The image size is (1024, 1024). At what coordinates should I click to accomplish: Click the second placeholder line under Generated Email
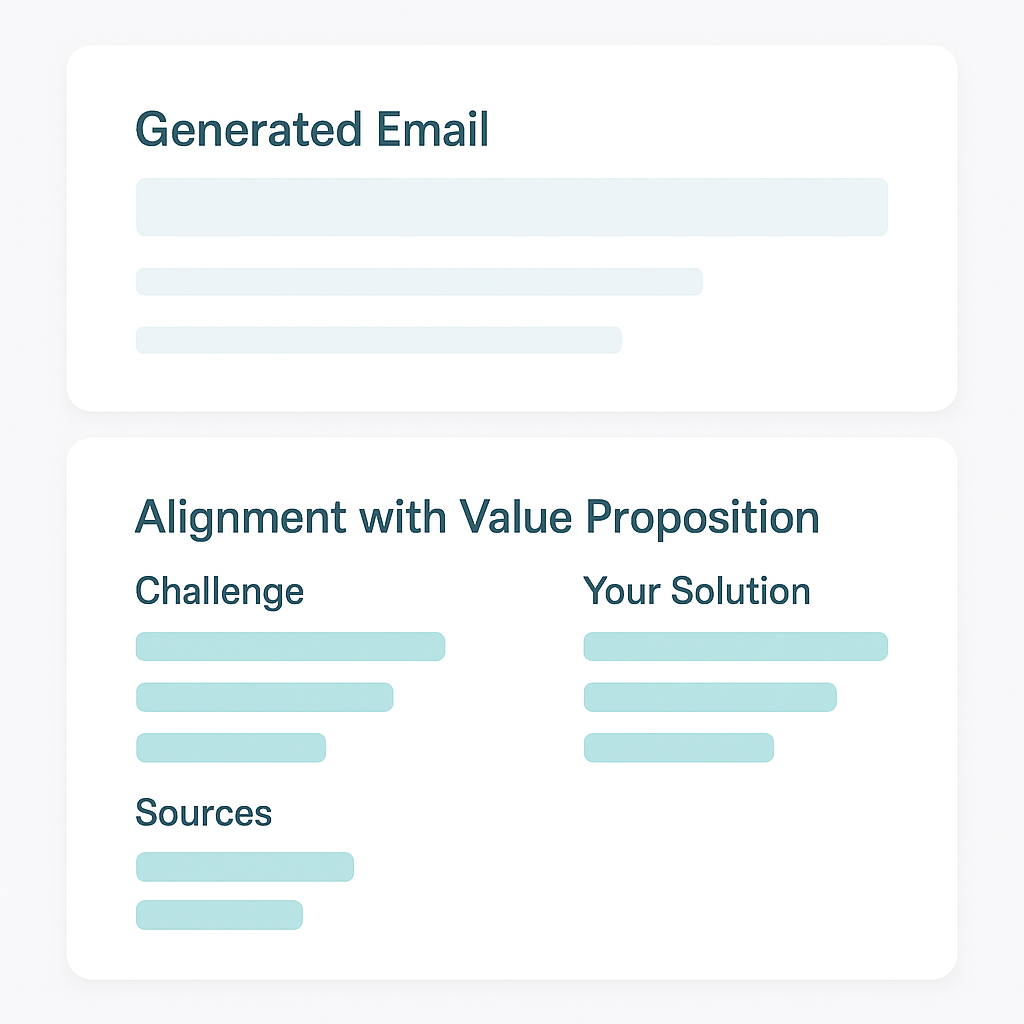click(x=419, y=281)
